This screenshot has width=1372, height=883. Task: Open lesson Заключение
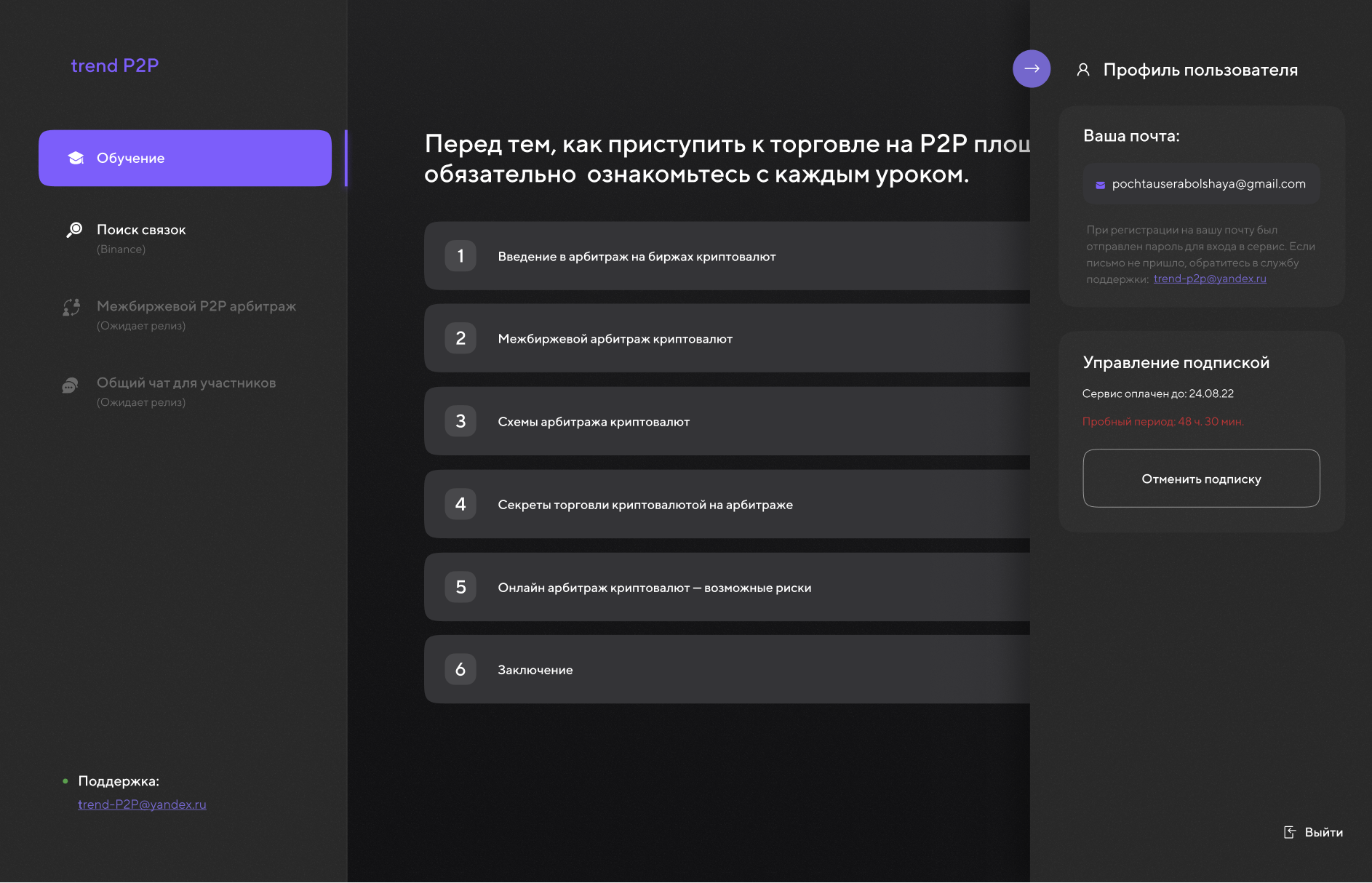pyautogui.click(x=727, y=669)
